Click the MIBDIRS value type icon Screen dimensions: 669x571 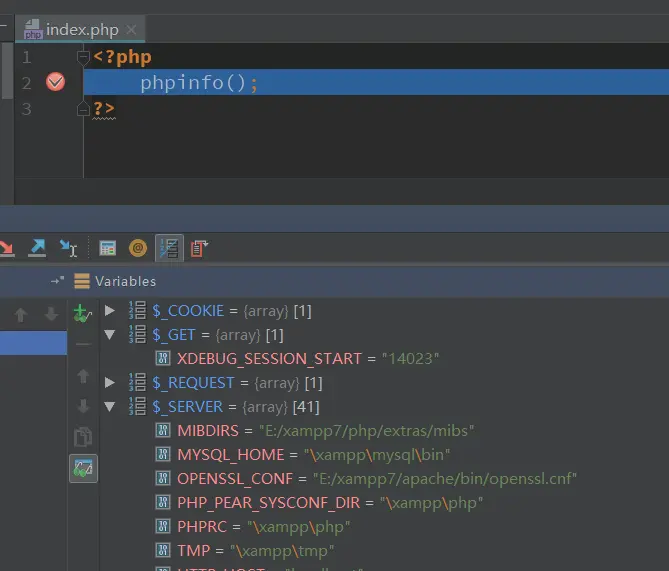click(x=163, y=430)
